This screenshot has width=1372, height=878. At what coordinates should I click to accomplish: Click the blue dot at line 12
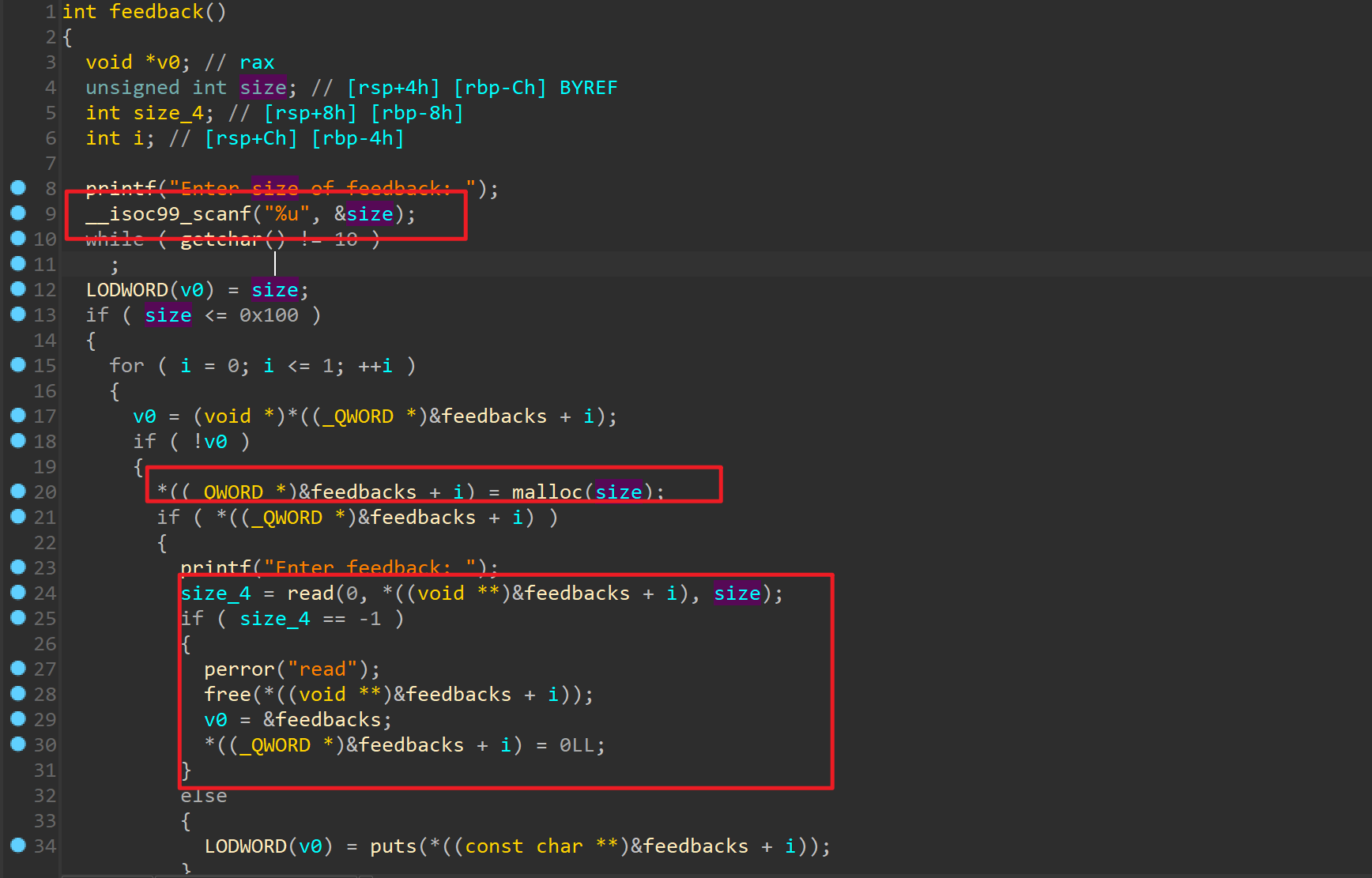point(18,289)
